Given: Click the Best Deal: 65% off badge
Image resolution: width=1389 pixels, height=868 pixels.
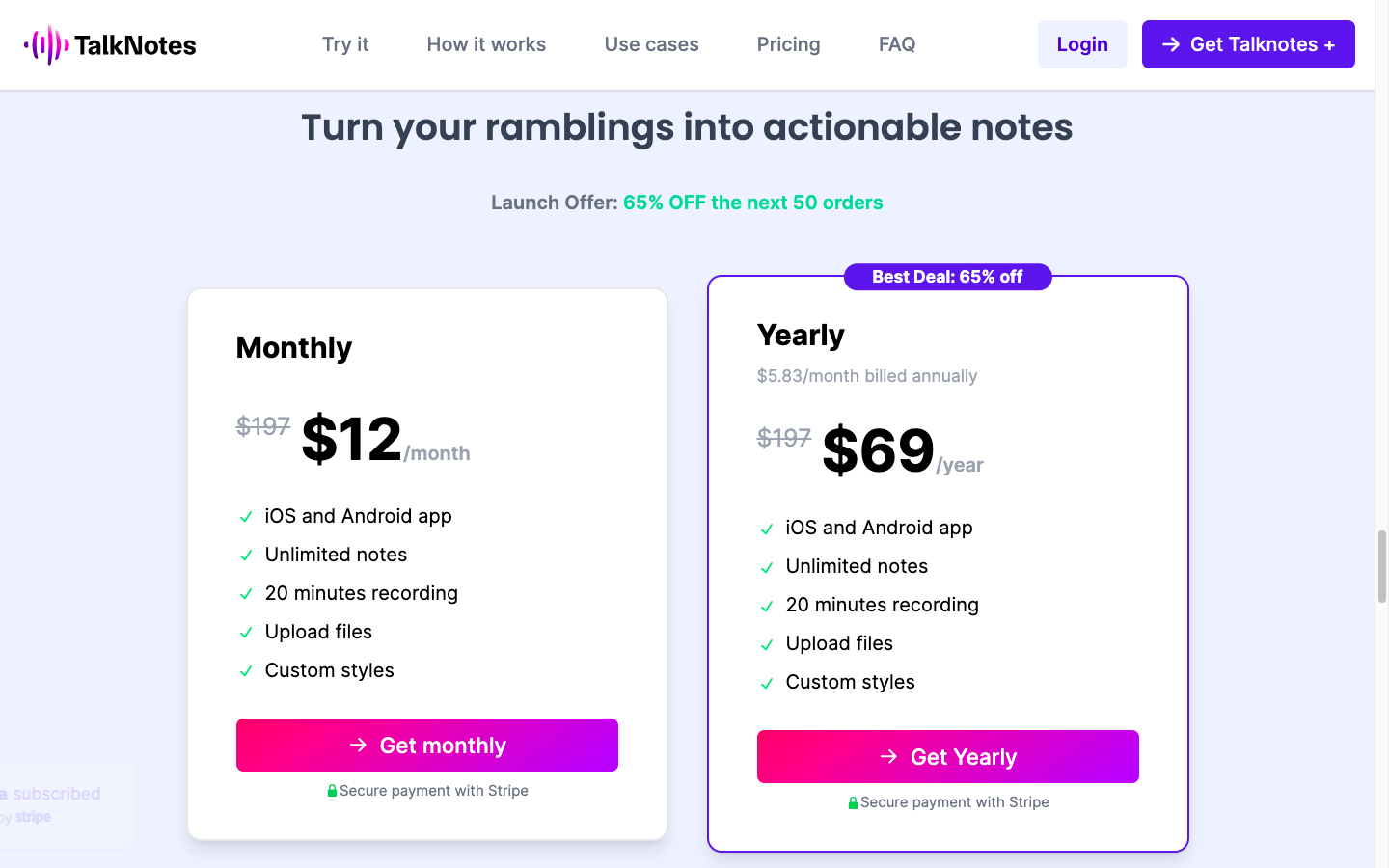Looking at the screenshot, I should (x=947, y=277).
